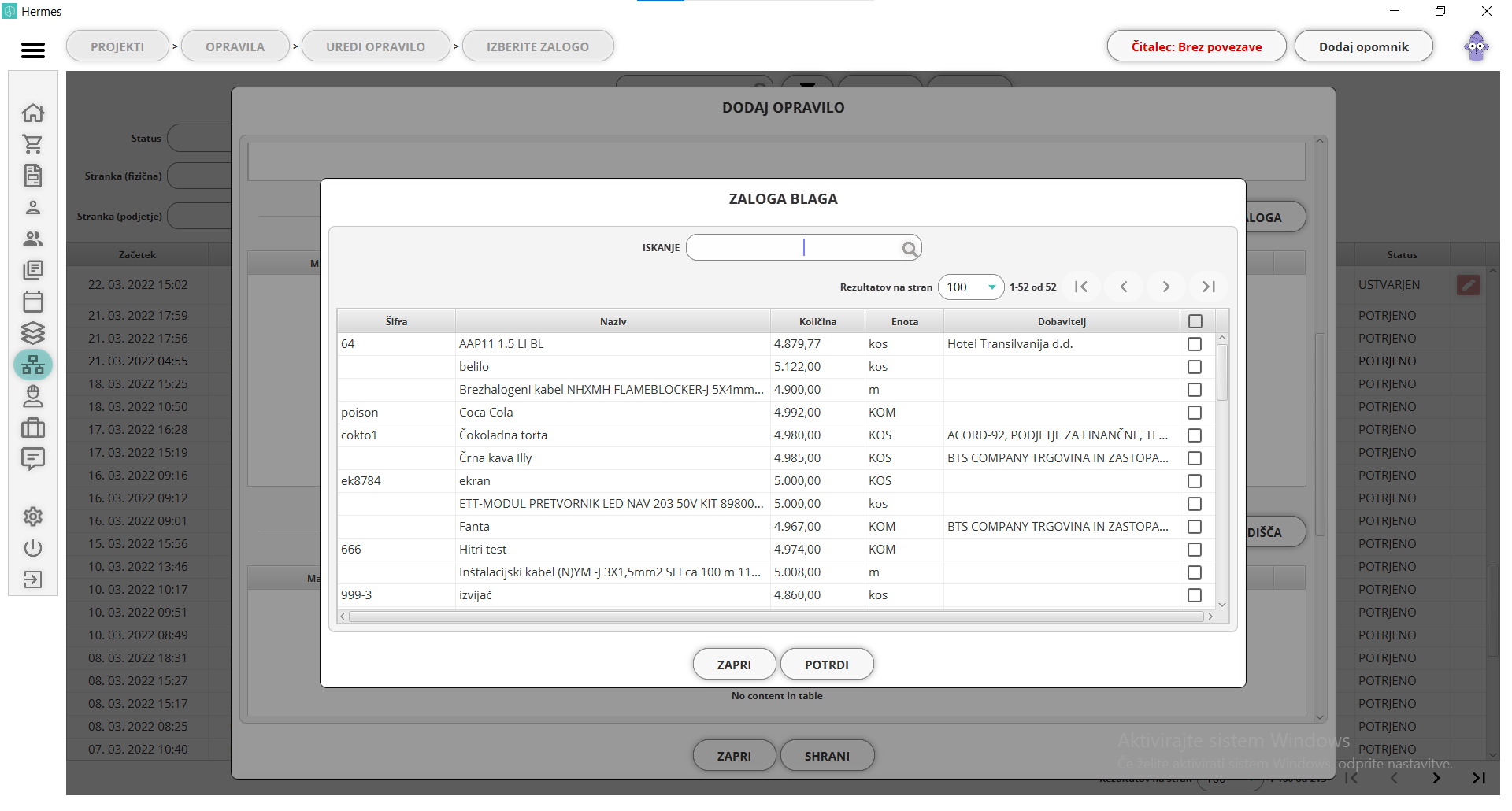Click SHRANI in the Dodaj opravilo dialog
The height and width of the screenshot is (811, 1512).
(827, 756)
